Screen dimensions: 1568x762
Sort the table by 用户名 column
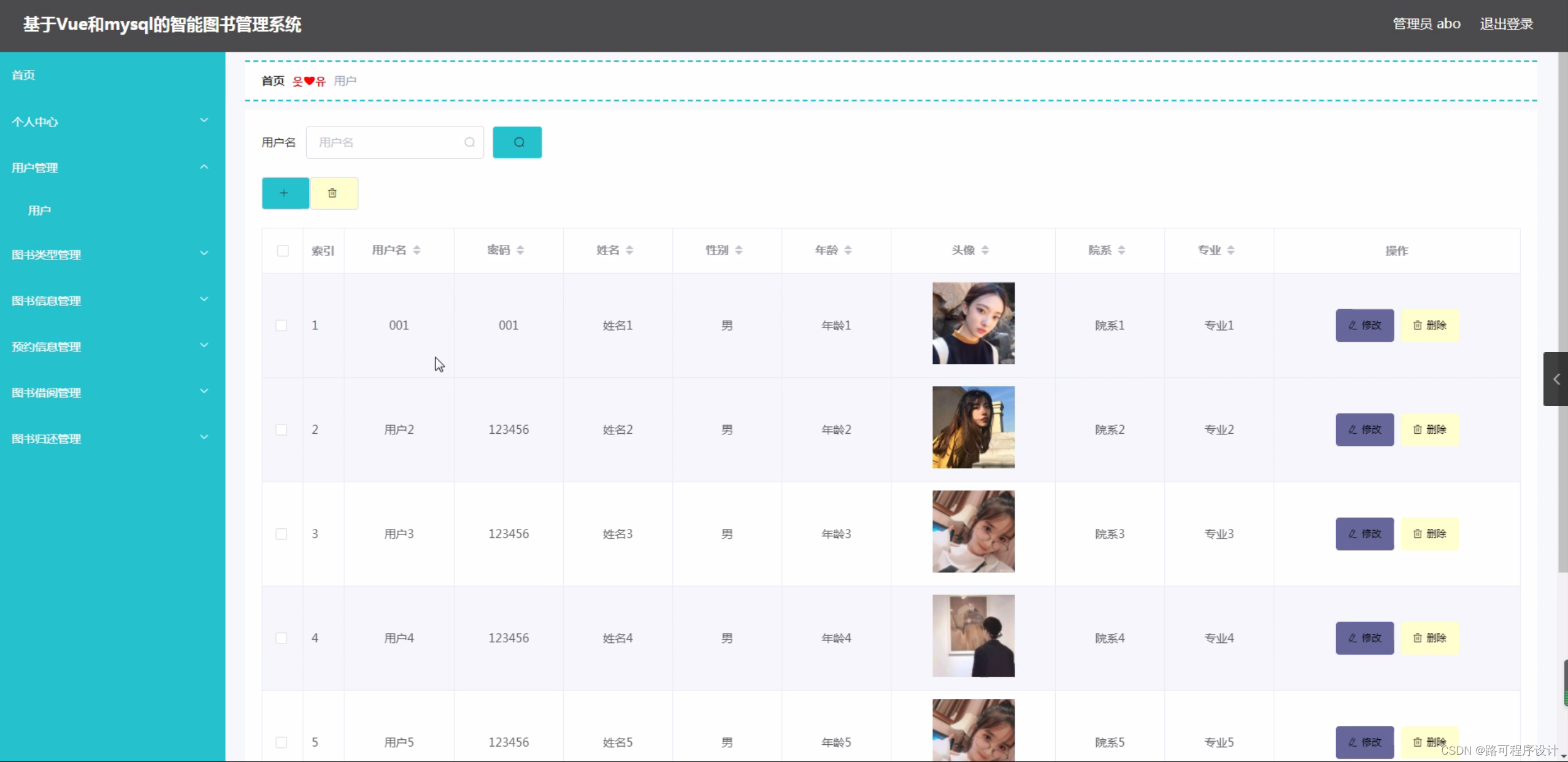[x=417, y=250]
